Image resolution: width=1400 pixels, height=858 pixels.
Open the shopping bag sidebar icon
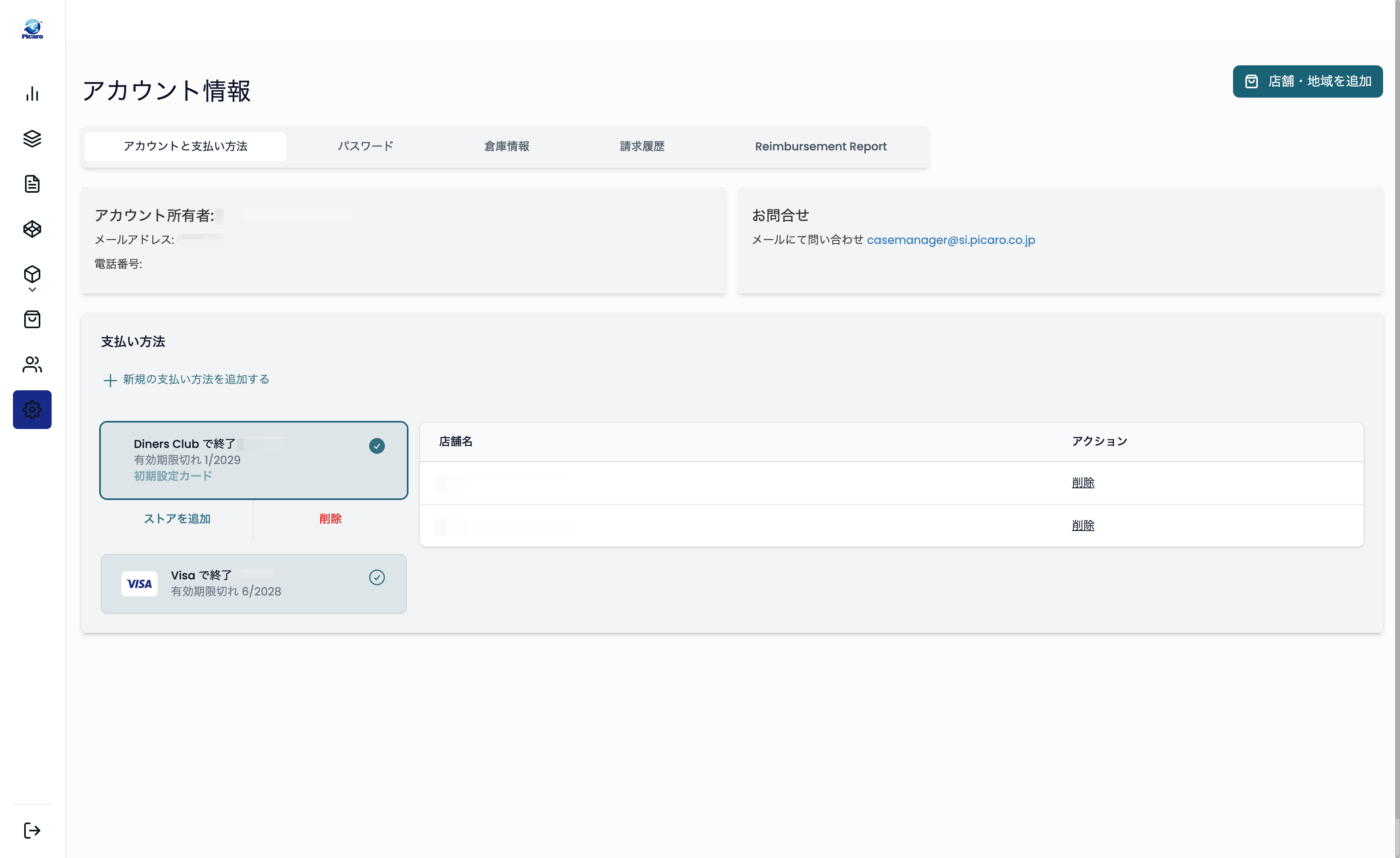[x=32, y=319]
